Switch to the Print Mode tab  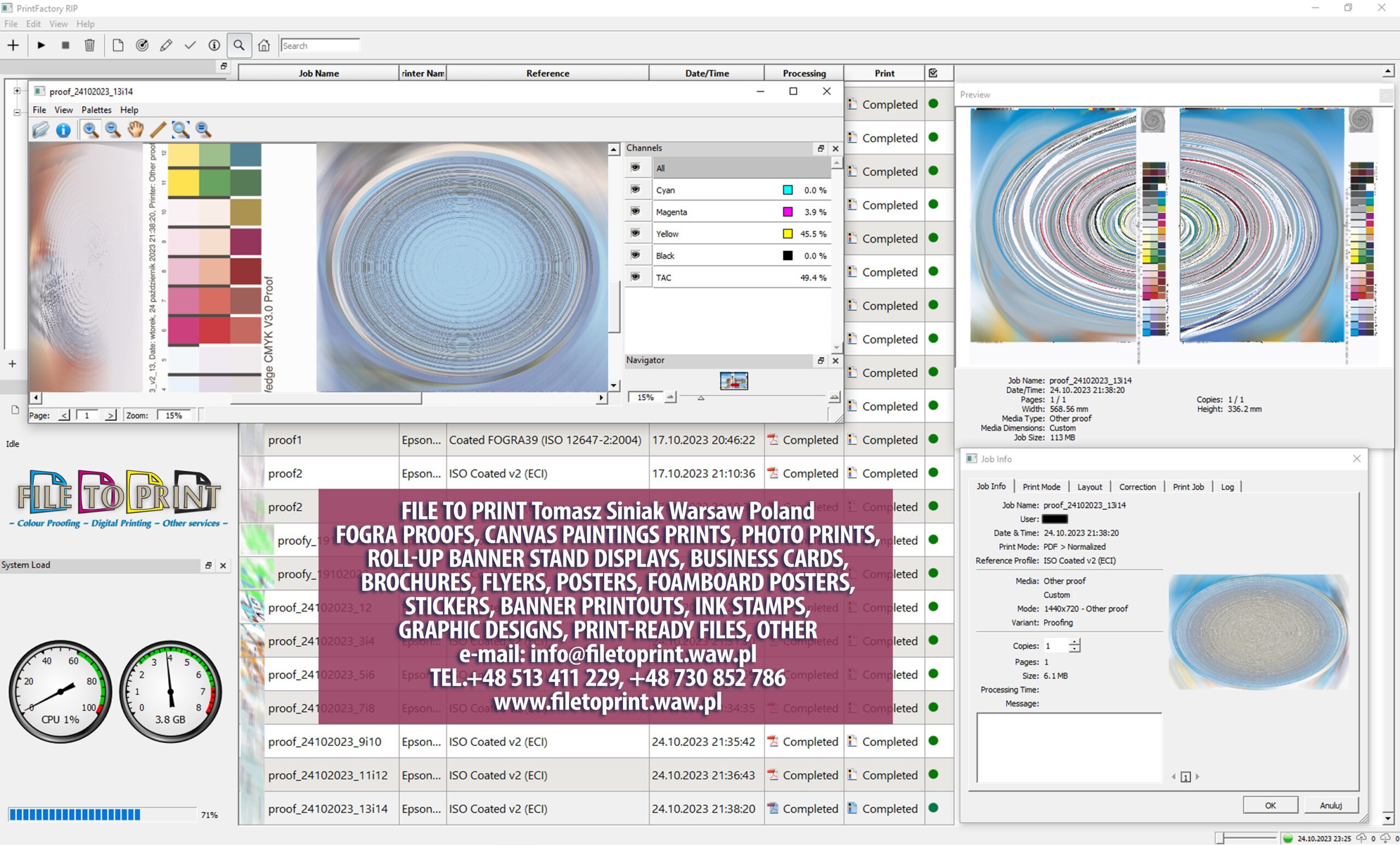(x=1041, y=487)
